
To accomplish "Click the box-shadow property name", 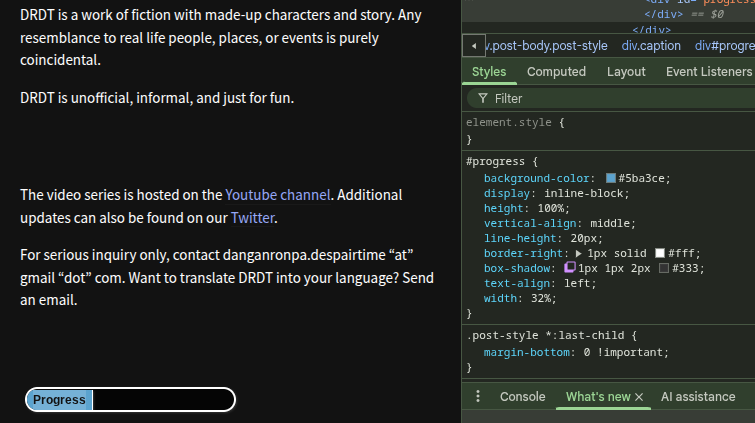I will click(x=517, y=269).
